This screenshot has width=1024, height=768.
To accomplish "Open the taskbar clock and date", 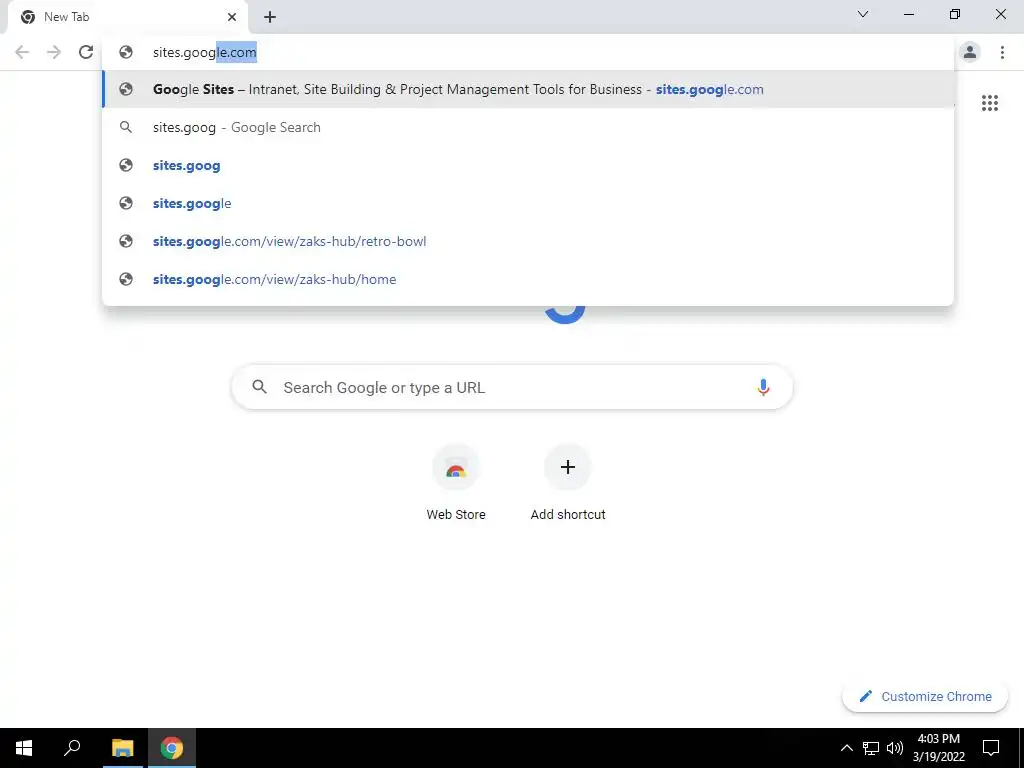I will click(x=938, y=748).
